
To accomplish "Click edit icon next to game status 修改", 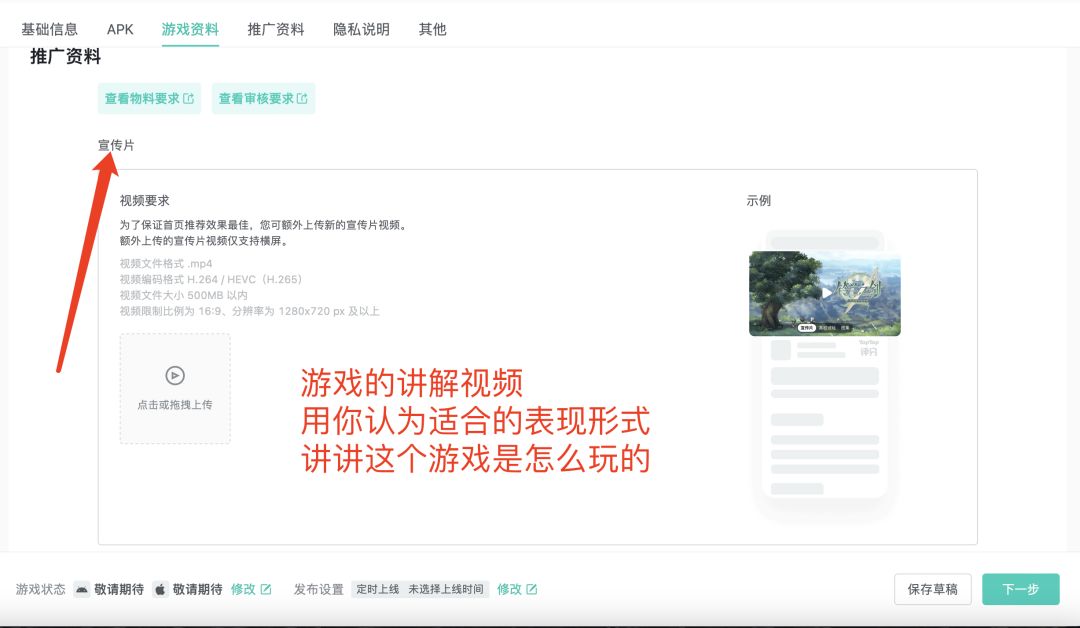I will [x=266, y=589].
